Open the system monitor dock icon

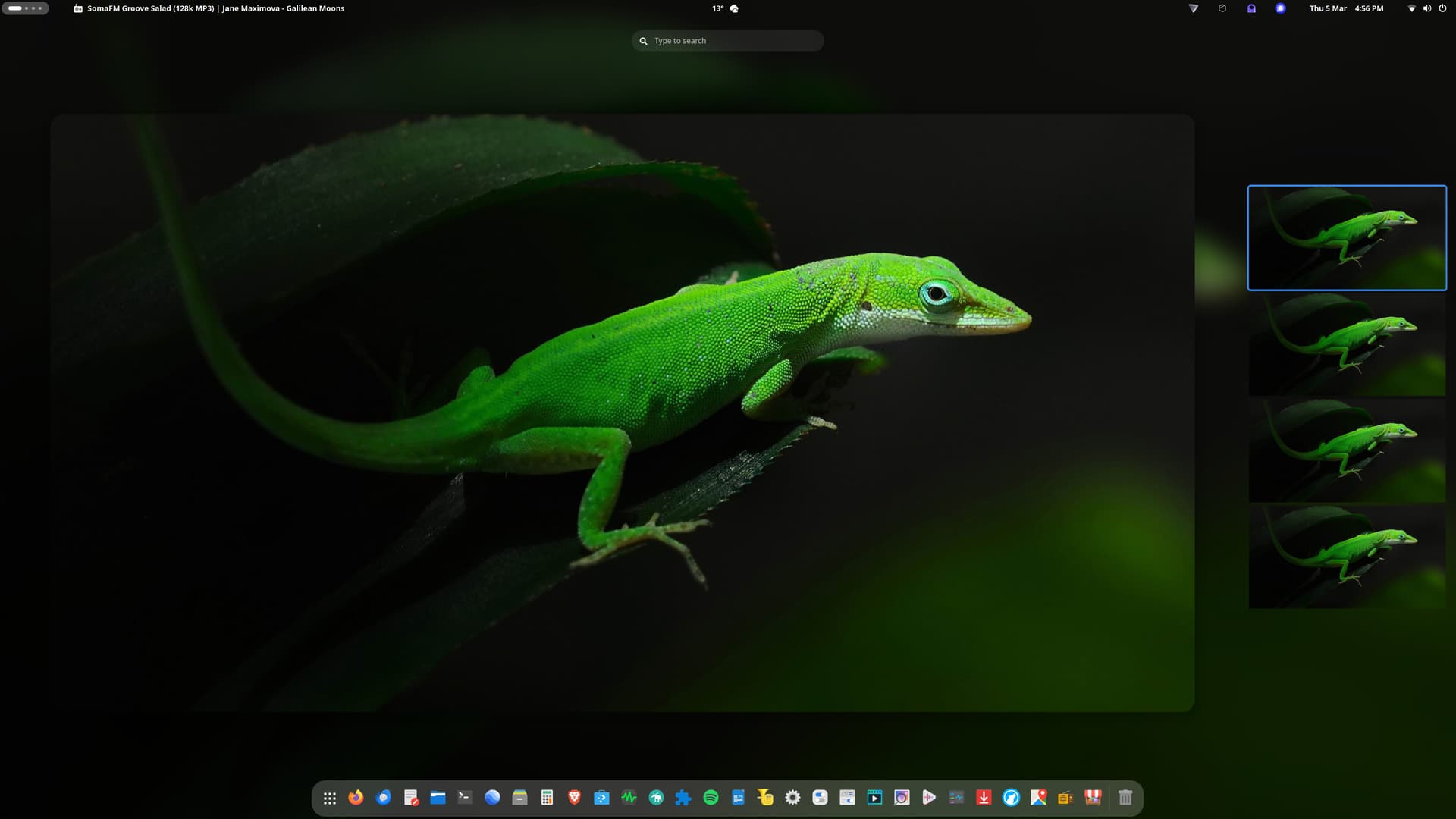[629, 798]
